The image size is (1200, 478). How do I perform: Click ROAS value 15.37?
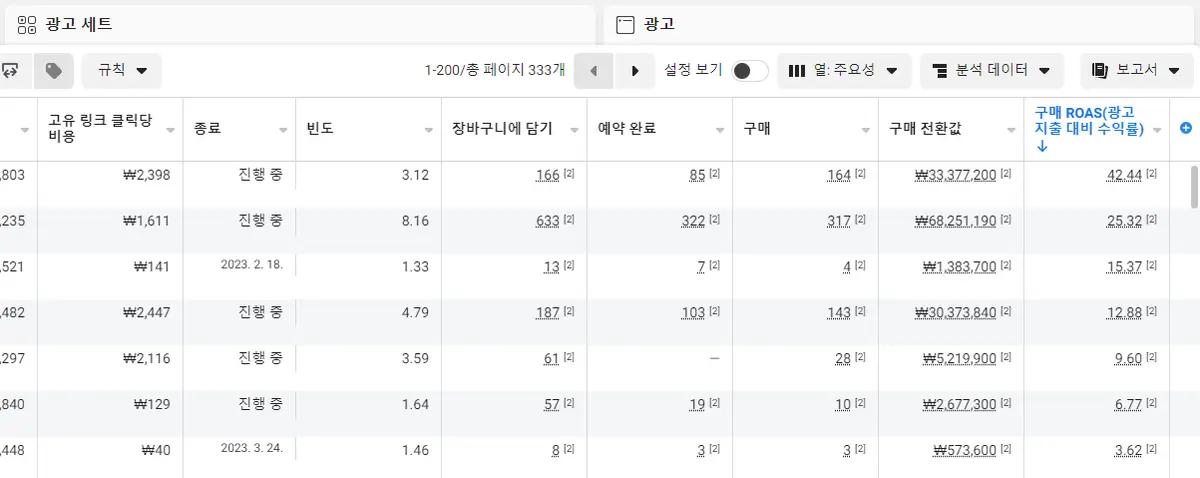[x=1124, y=267]
